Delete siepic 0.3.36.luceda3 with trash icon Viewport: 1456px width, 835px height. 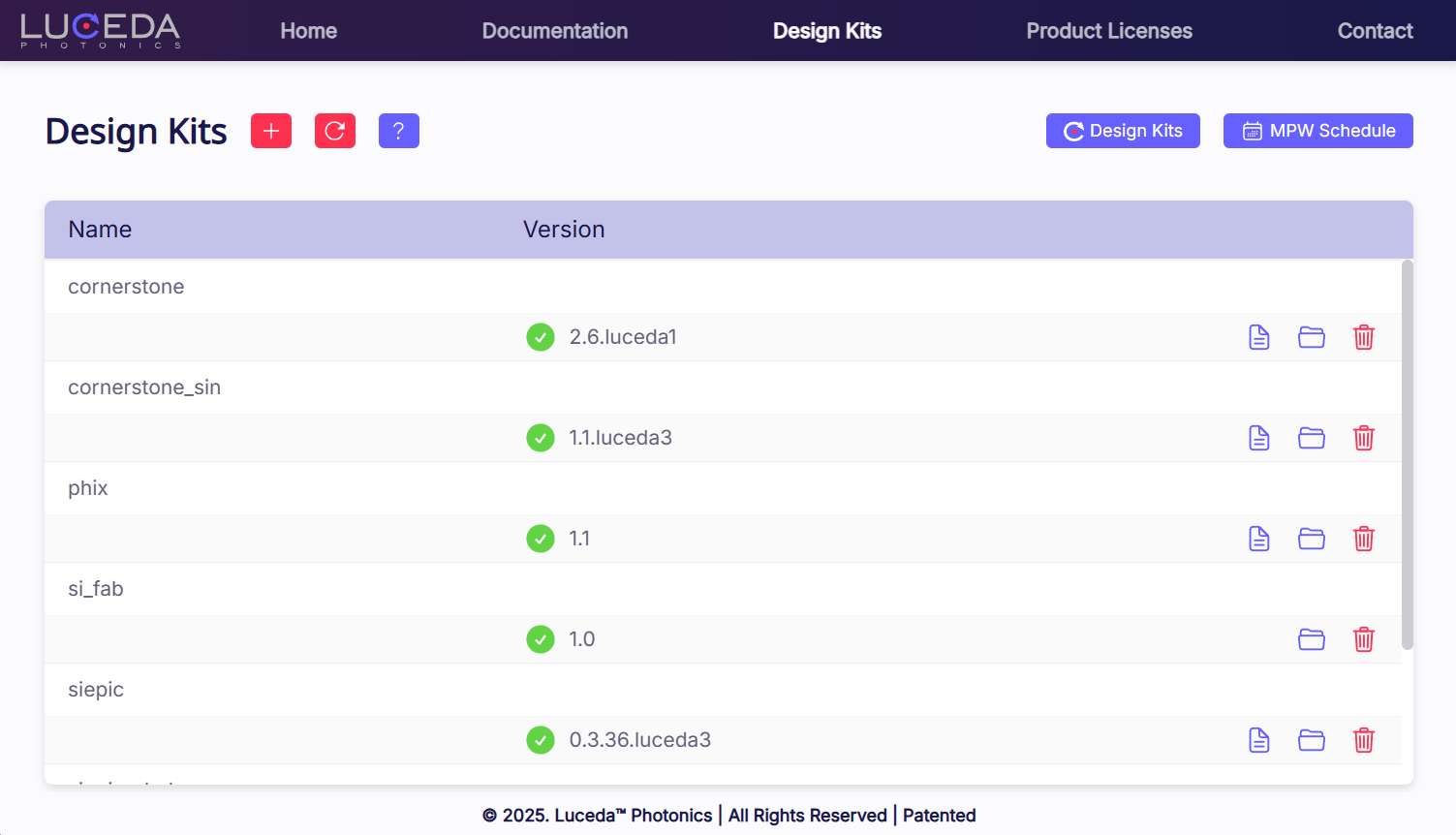(x=1363, y=740)
